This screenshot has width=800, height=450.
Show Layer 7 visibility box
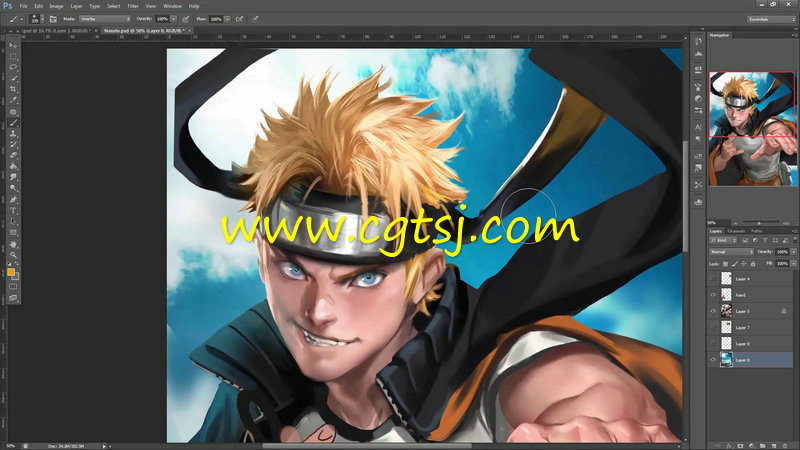tap(713, 327)
